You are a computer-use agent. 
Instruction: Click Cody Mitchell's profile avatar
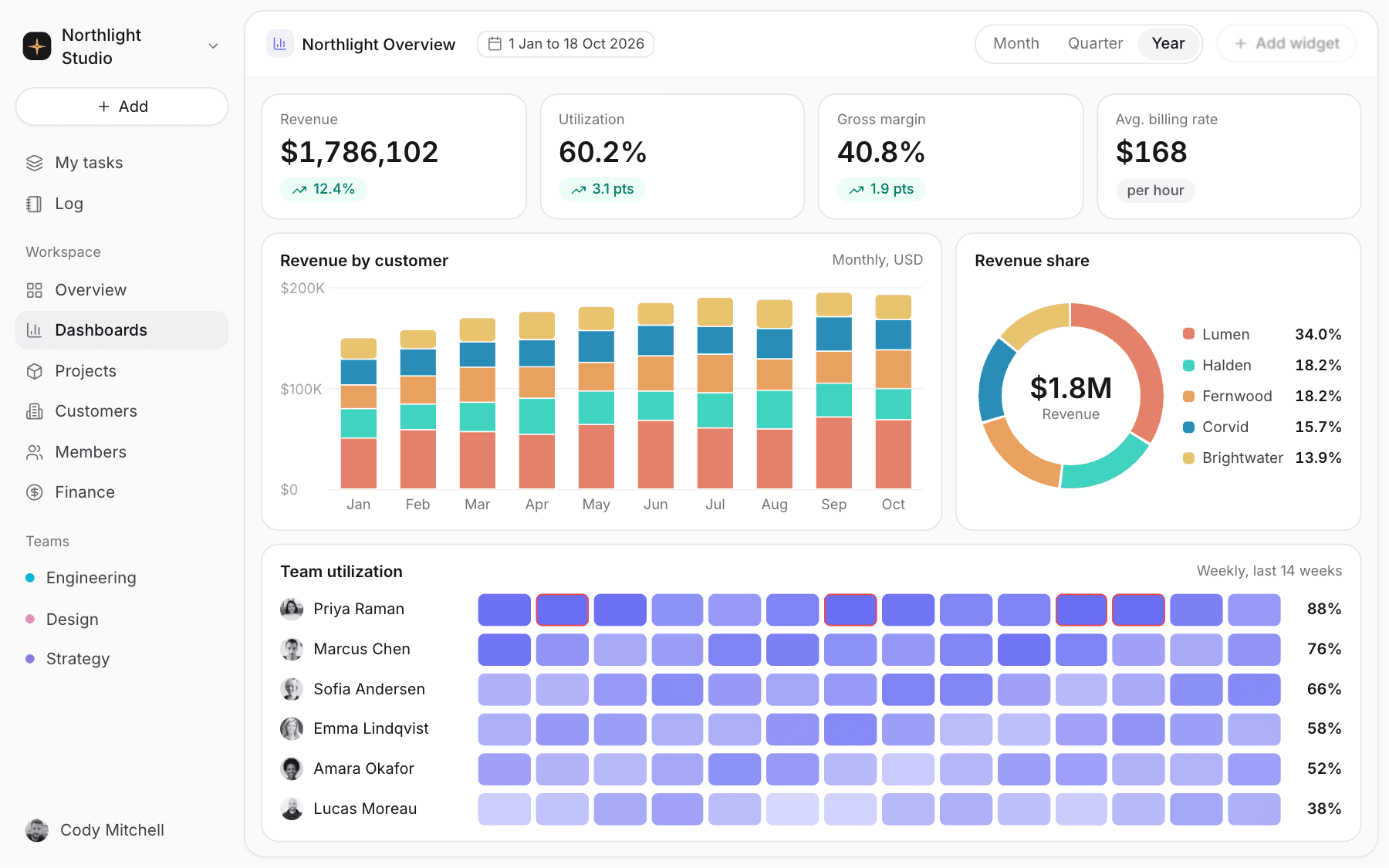click(x=37, y=830)
